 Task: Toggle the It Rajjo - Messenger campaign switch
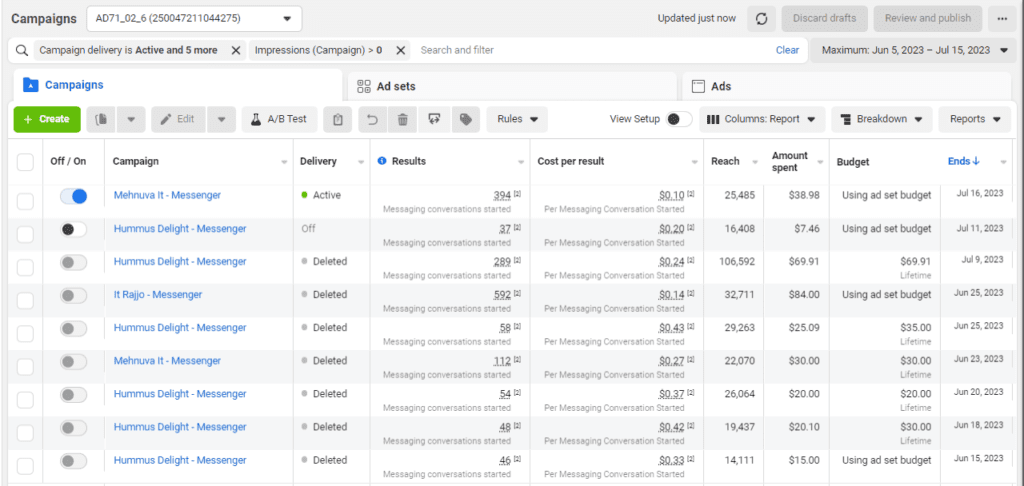[x=73, y=295]
